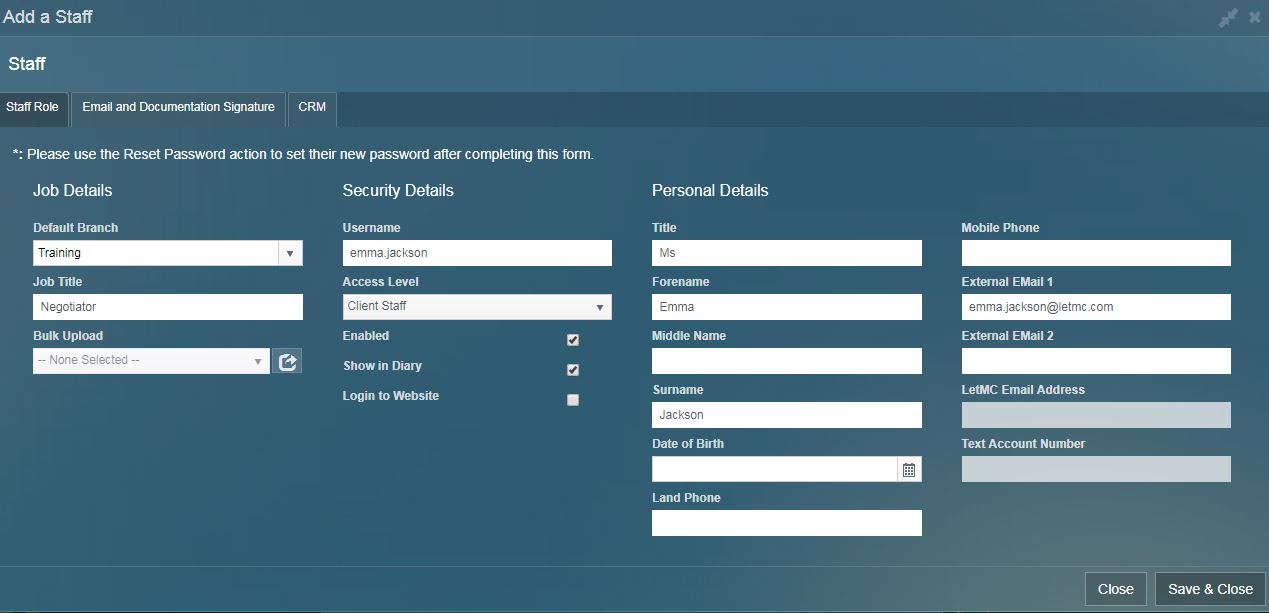1269x613 pixels.
Task: Click the External EMail 2 field
Action: pos(1096,362)
